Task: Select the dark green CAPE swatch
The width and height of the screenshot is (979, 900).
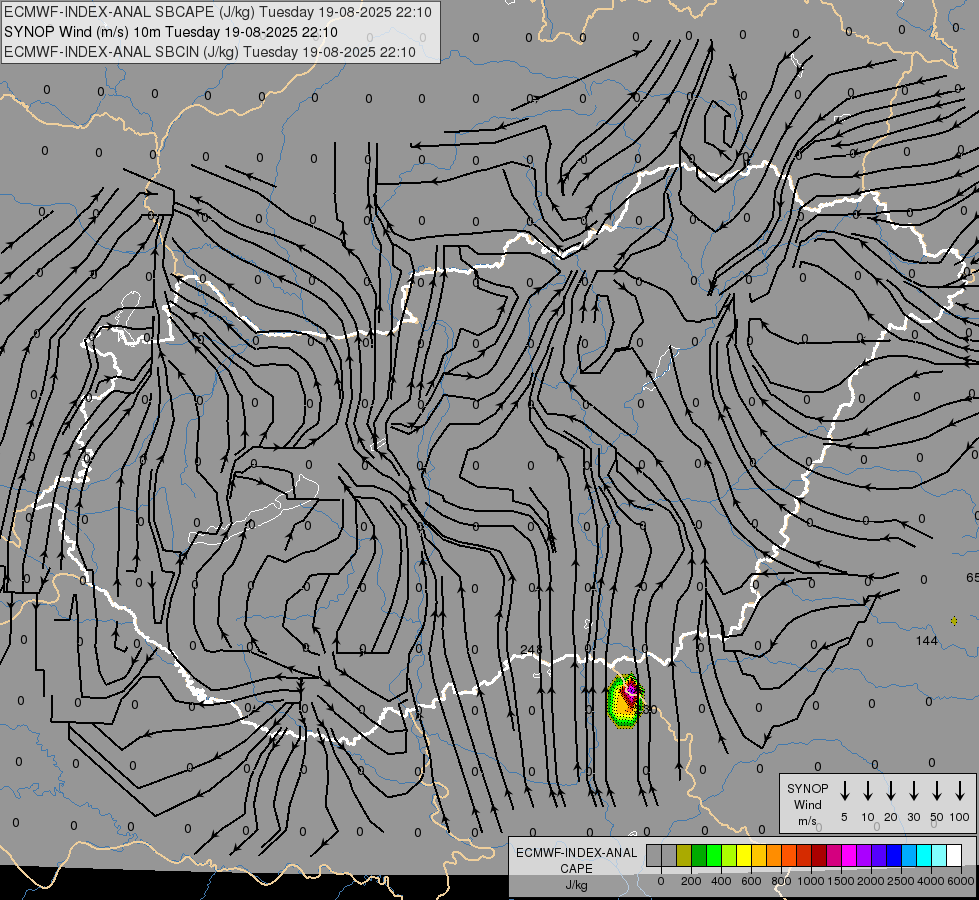Action: (699, 855)
